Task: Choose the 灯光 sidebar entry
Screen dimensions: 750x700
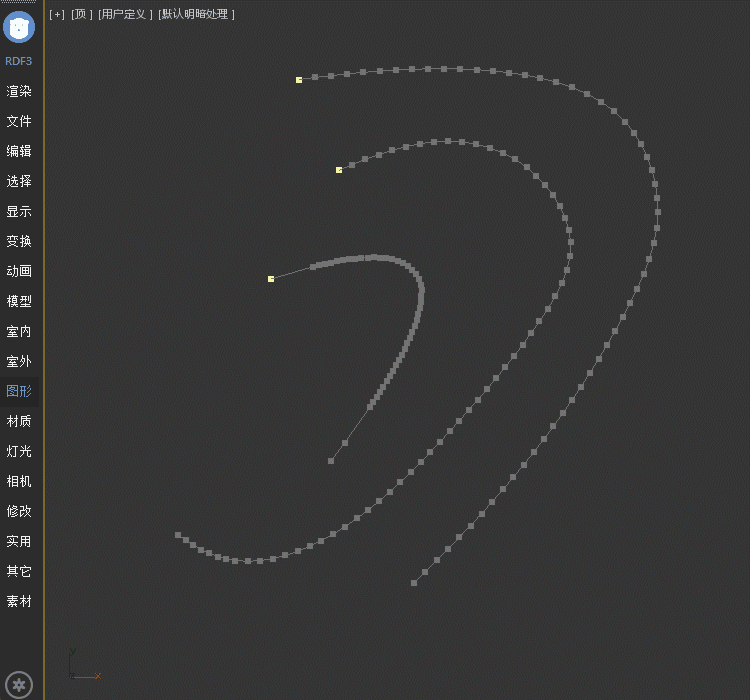Action: tap(19, 451)
